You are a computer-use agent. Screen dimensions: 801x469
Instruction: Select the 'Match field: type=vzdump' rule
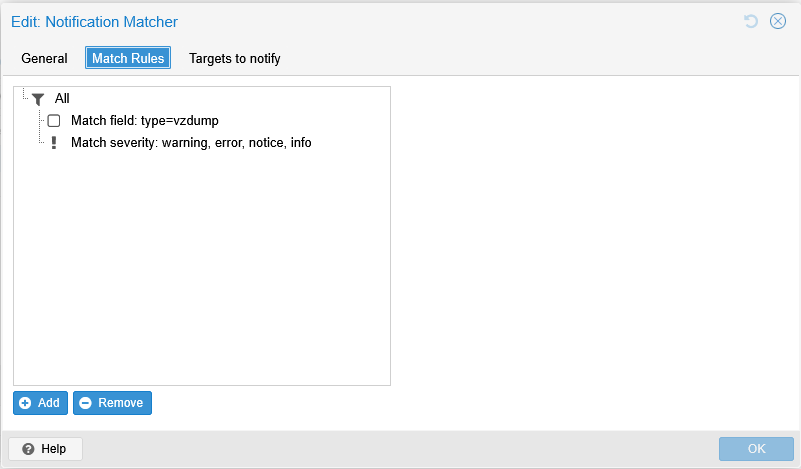coord(145,121)
